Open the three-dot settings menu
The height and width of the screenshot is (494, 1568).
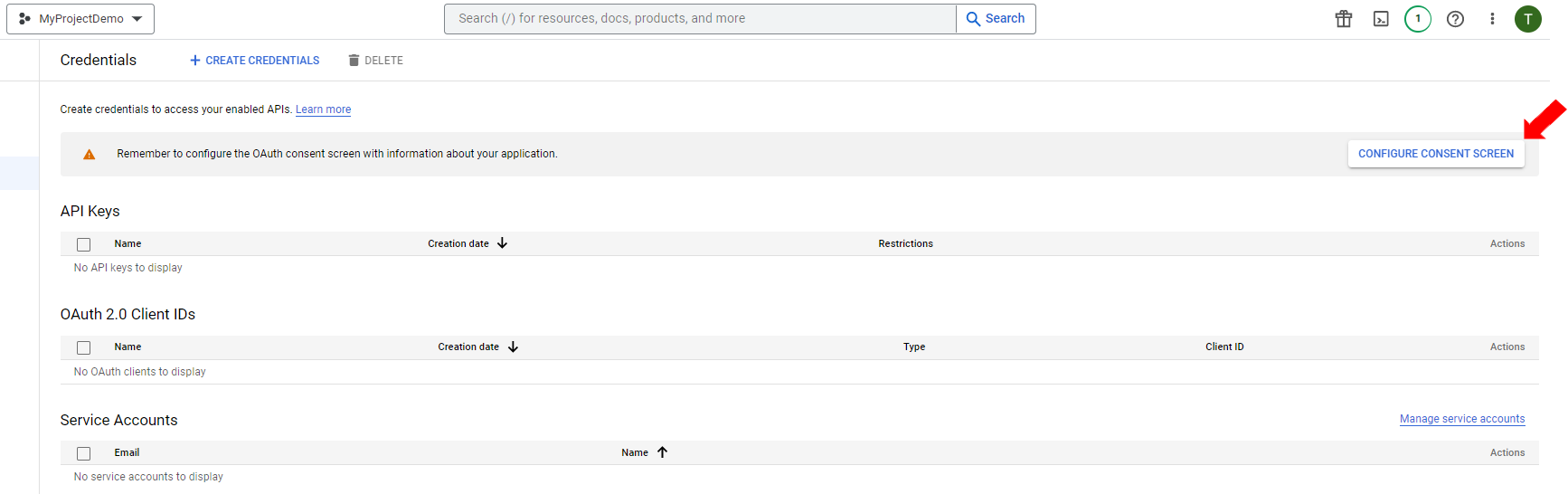pos(1492,19)
